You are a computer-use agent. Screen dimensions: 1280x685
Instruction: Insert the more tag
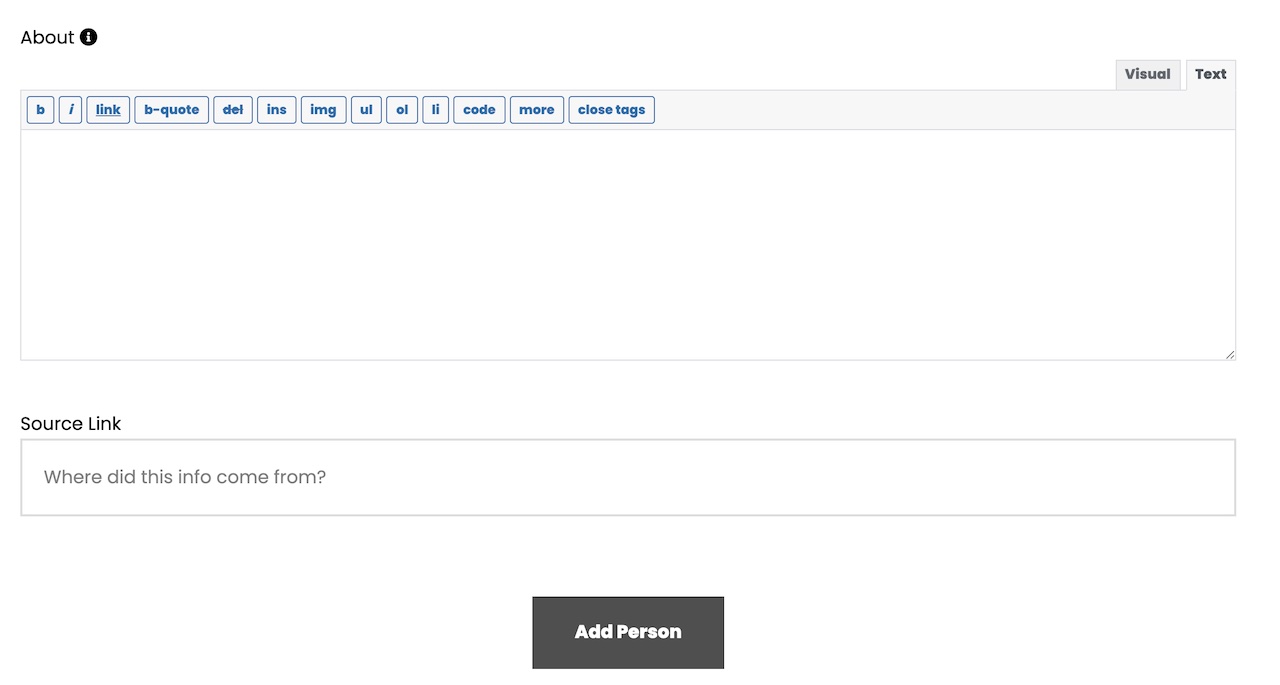[x=537, y=110]
